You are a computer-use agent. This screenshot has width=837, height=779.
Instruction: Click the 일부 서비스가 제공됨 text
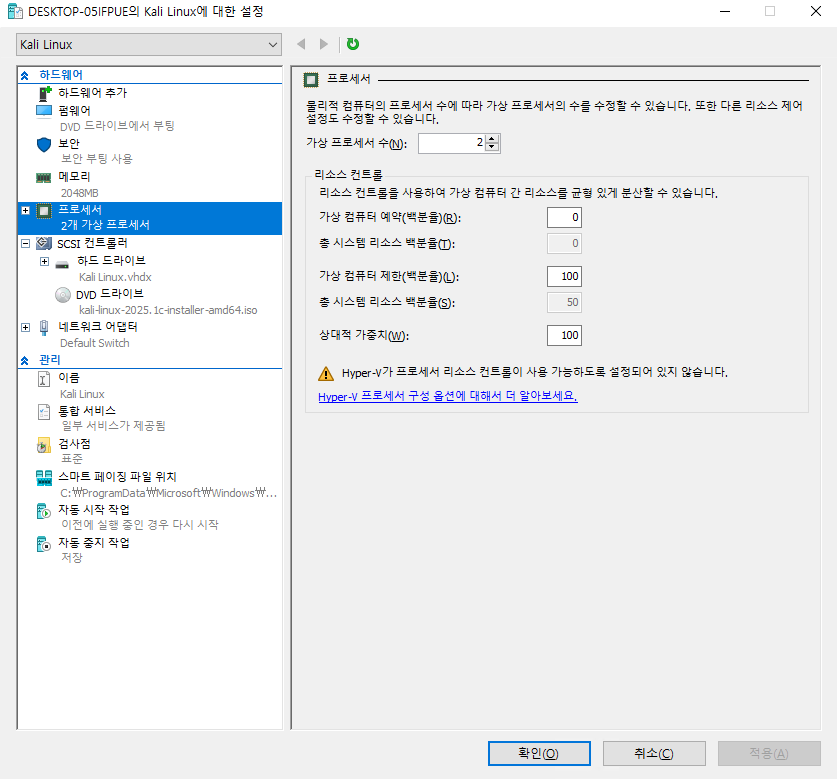[114, 426]
